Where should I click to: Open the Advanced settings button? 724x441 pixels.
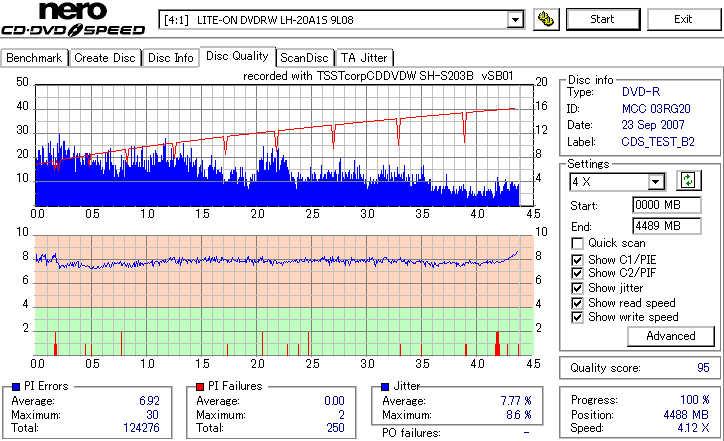[x=670, y=336]
